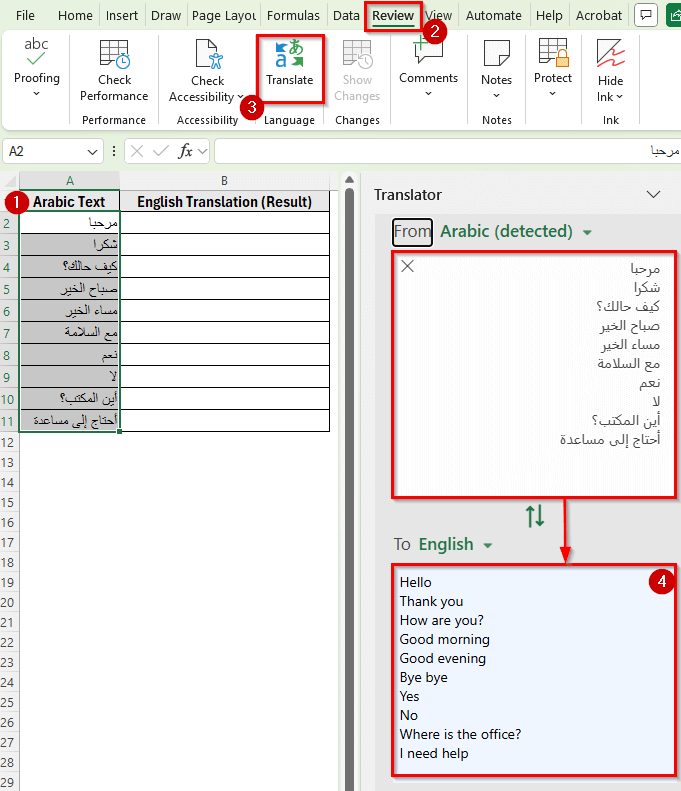The width and height of the screenshot is (681, 791).
Task: Collapse the Translator pane chevron
Action: click(654, 195)
